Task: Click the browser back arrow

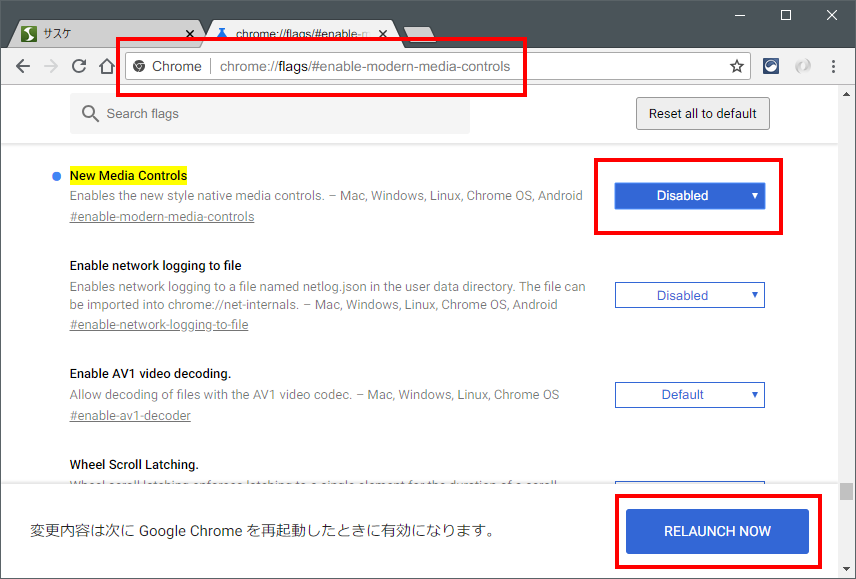Action: click(22, 67)
